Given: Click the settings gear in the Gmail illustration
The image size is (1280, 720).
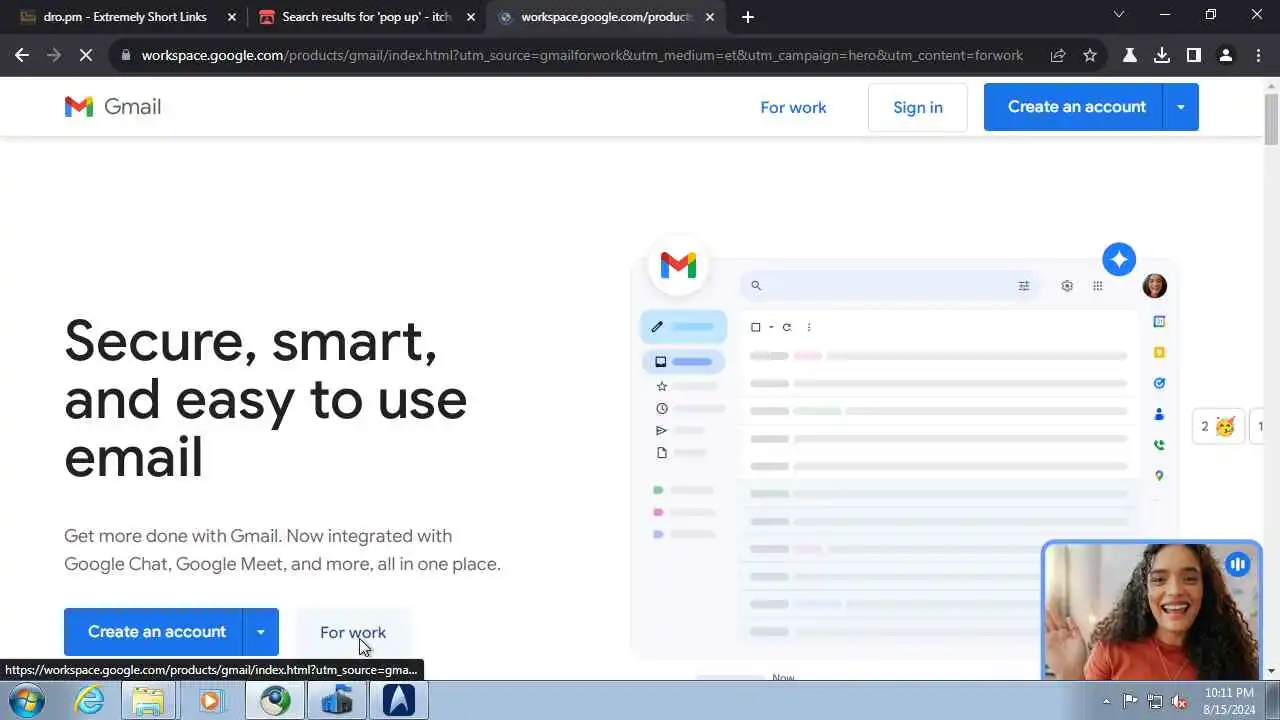Looking at the screenshot, I should point(1067,286).
